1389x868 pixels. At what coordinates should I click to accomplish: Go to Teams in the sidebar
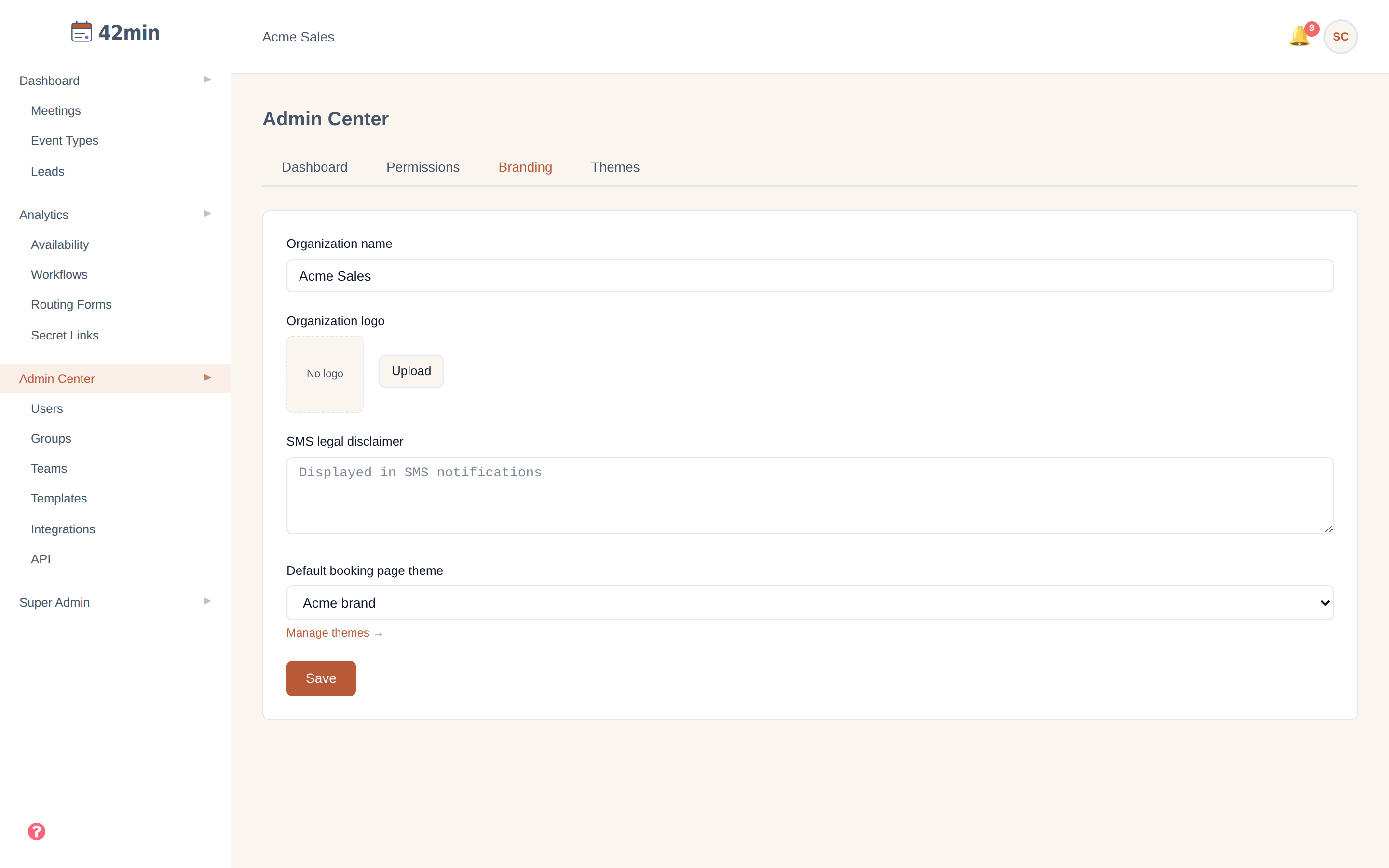pyautogui.click(x=49, y=468)
